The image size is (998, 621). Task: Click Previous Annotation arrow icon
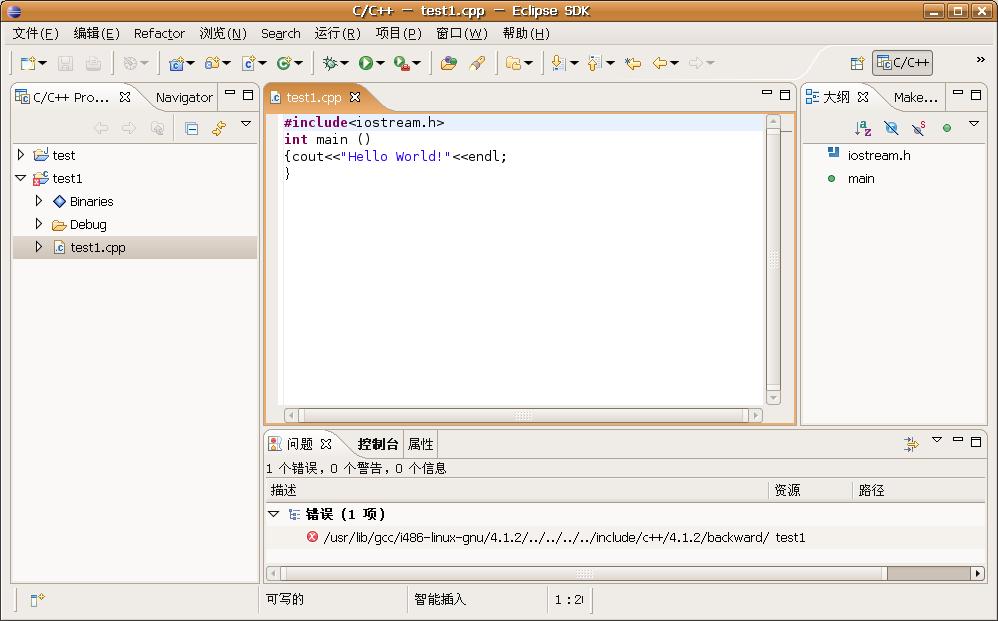(x=594, y=63)
